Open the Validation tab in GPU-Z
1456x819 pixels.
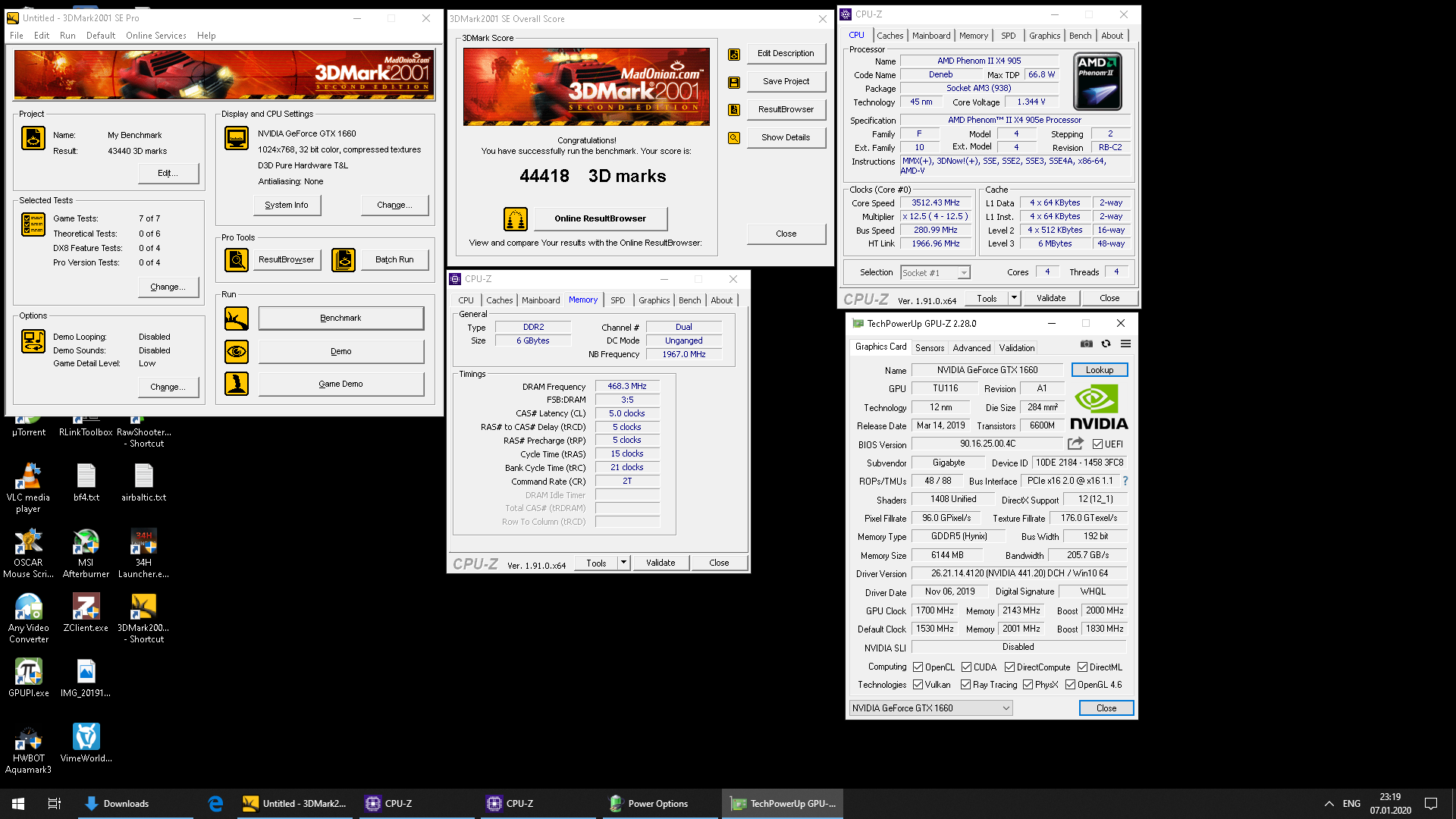(x=1017, y=348)
